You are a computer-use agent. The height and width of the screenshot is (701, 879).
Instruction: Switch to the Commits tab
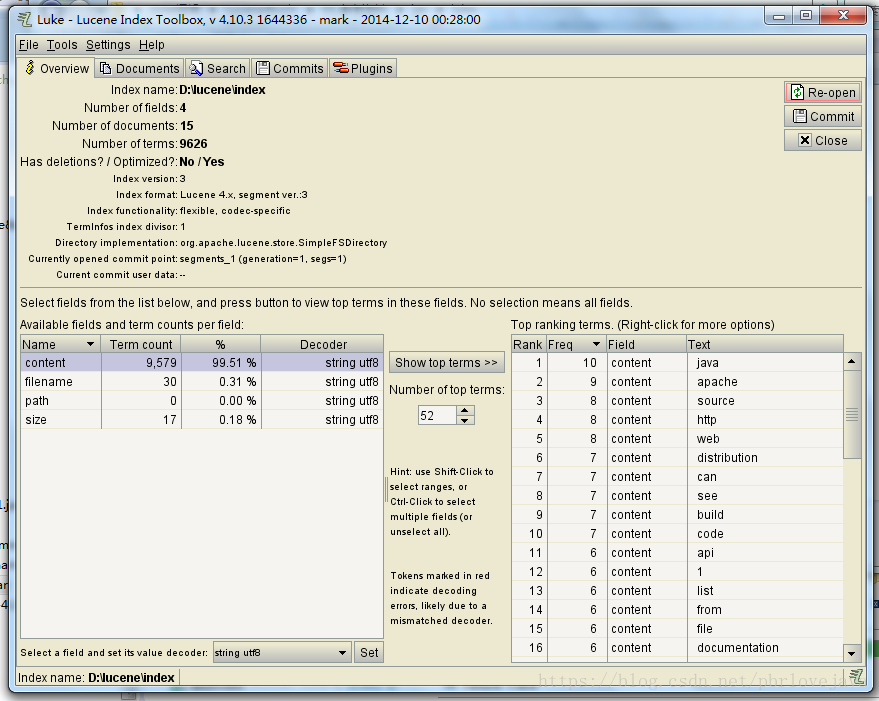[290, 68]
